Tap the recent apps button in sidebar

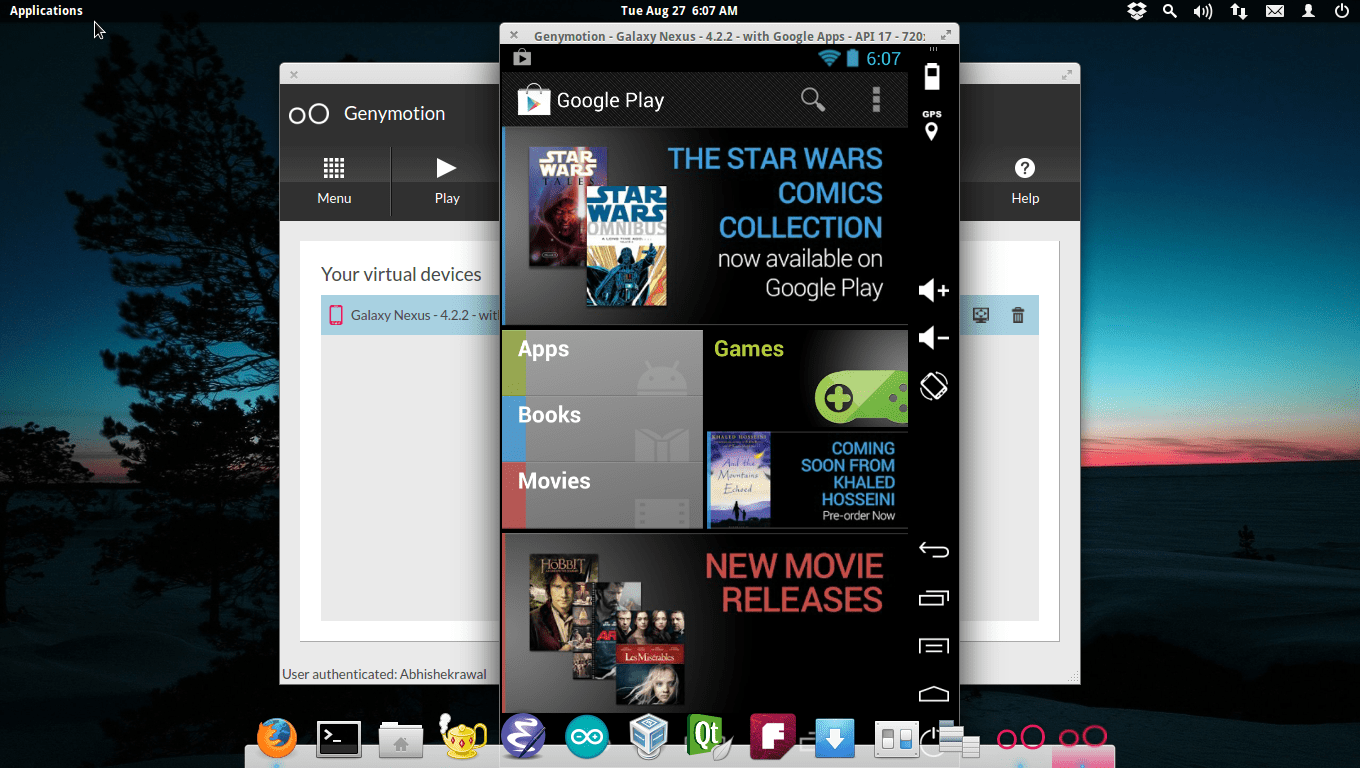[934, 598]
